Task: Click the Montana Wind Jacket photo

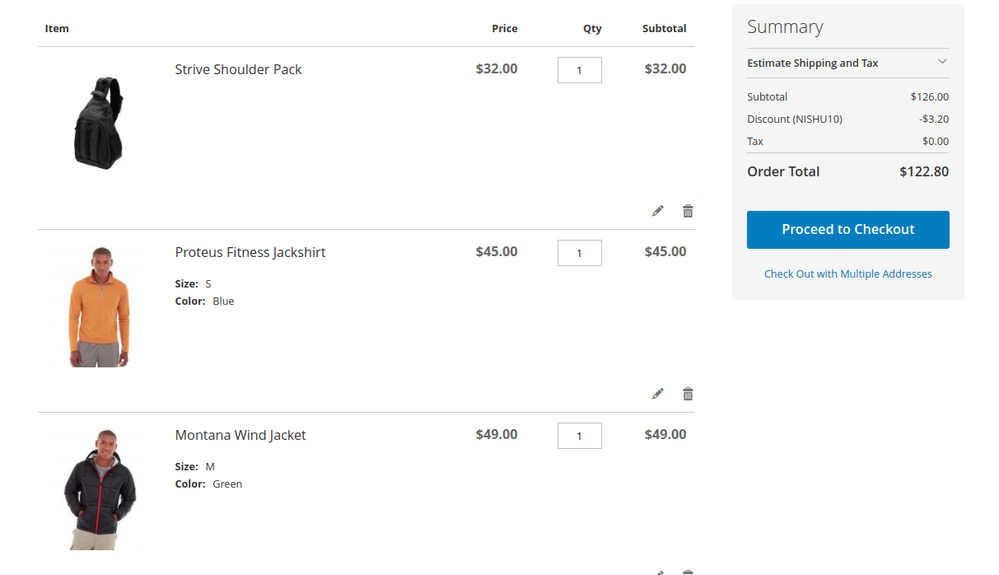Action: [x=99, y=489]
